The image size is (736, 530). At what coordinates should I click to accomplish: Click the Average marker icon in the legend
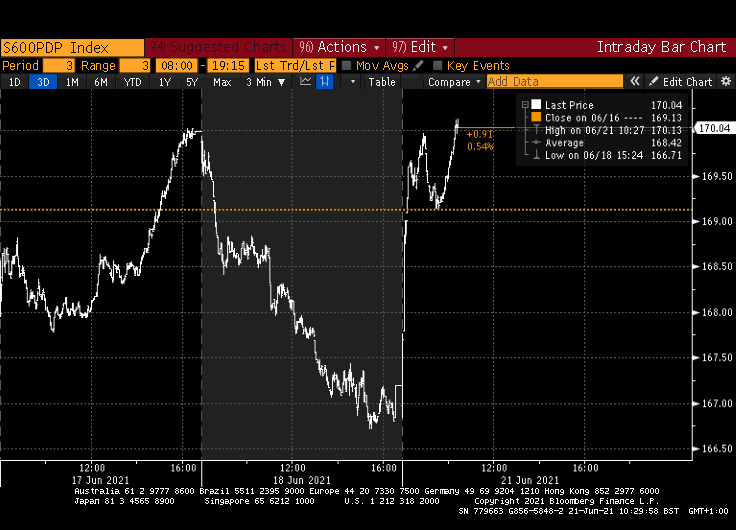536,143
